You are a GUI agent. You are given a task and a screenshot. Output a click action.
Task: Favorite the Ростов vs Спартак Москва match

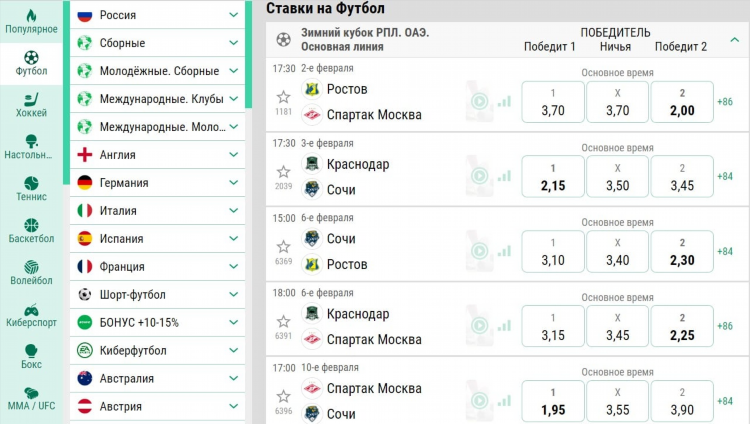[x=284, y=97]
